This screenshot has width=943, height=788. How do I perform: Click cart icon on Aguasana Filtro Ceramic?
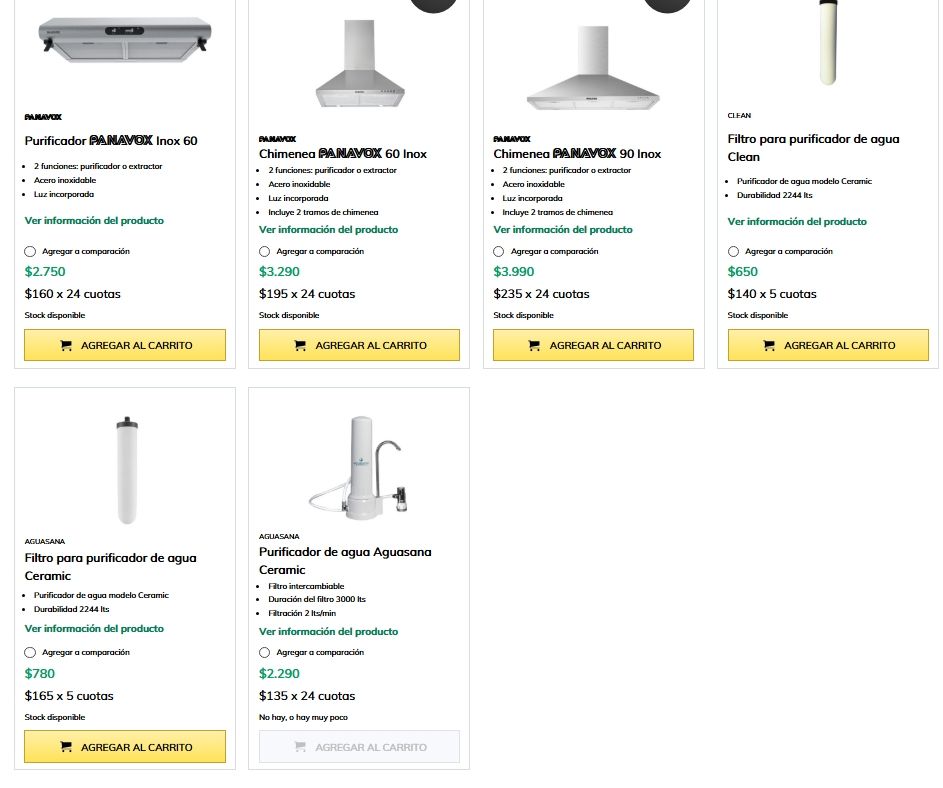point(67,747)
